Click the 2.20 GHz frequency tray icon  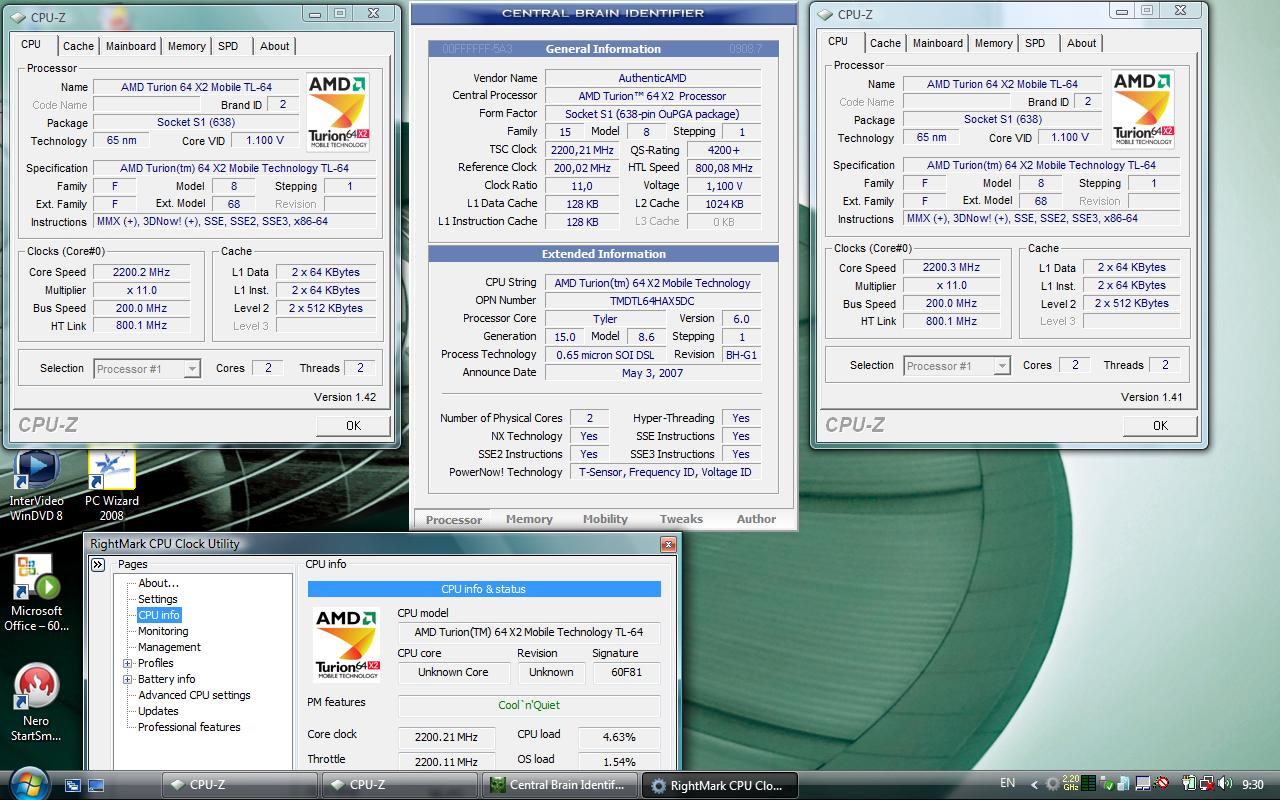1070,784
